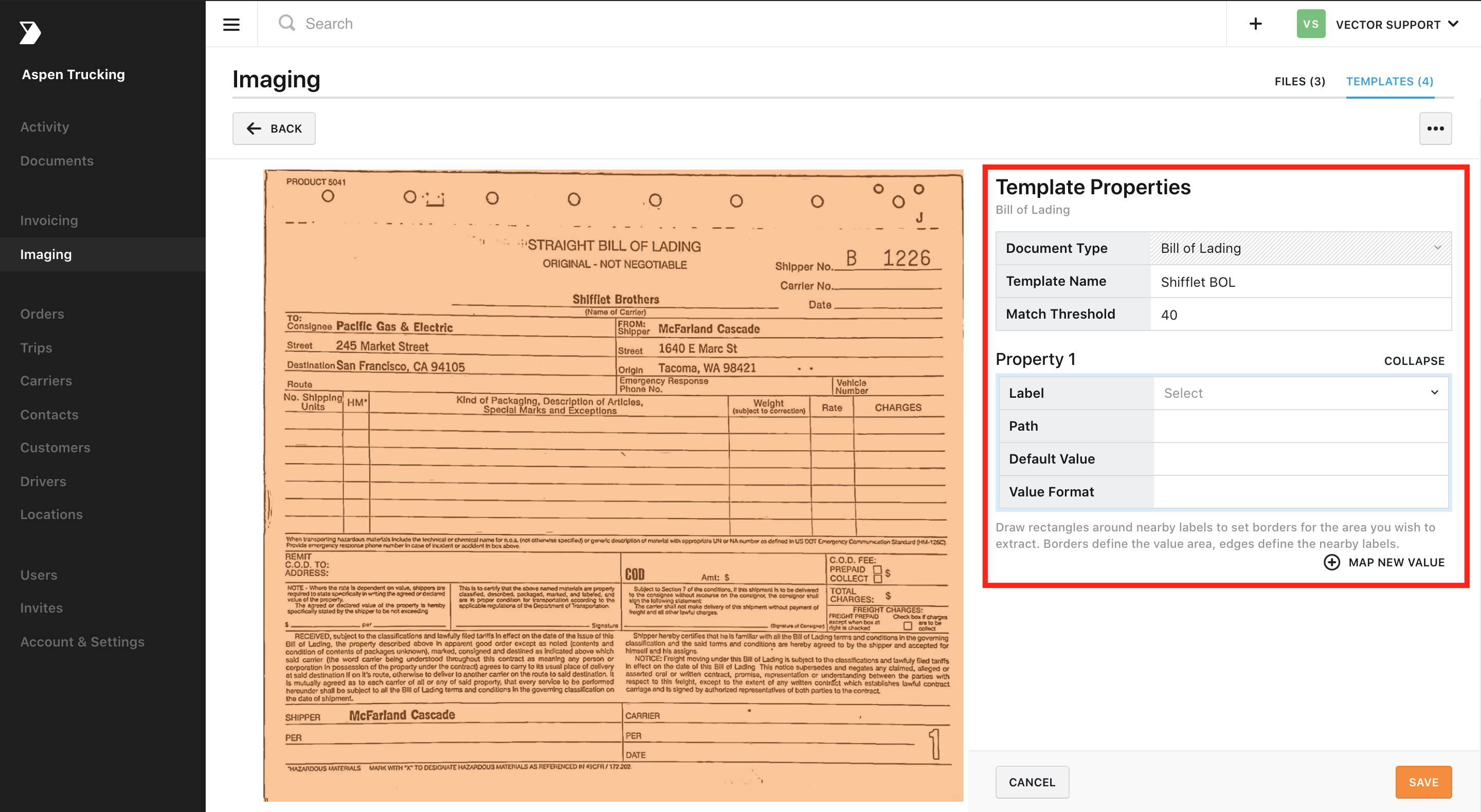The image size is (1481, 812).
Task: Open Documents in sidebar
Action: point(57,161)
